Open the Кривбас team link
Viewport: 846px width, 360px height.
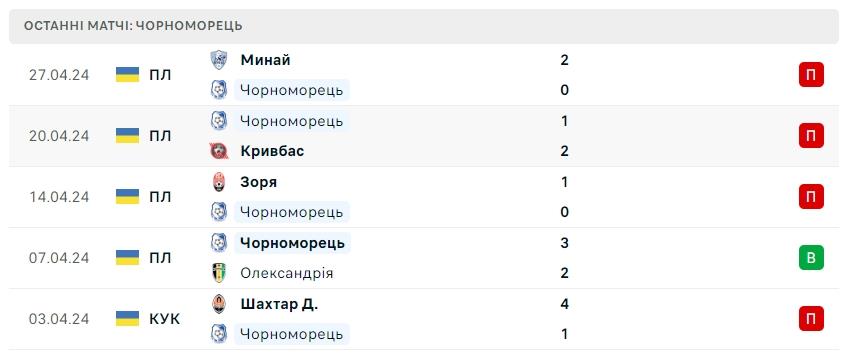pyautogui.click(x=272, y=151)
